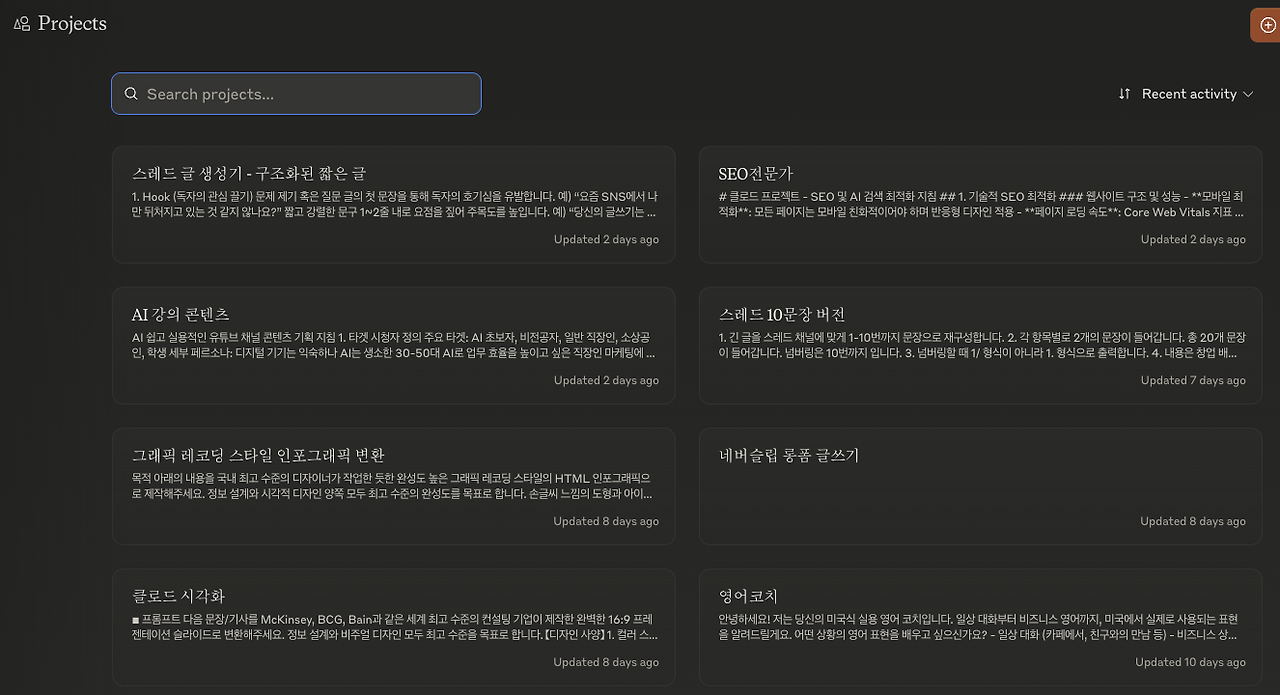The image size is (1280, 695).
Task: Click Updated 10 days ago on 영어 코치 card
Action: (x=1190, y=661)
